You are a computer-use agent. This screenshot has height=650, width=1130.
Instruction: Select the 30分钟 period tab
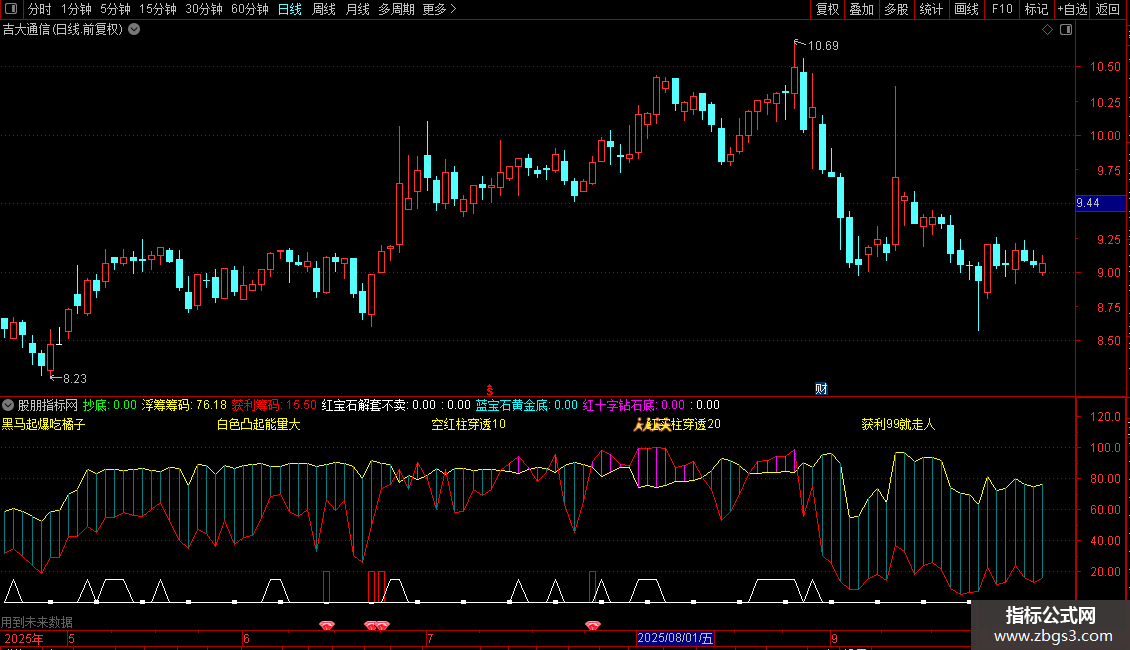coord(204,9)
